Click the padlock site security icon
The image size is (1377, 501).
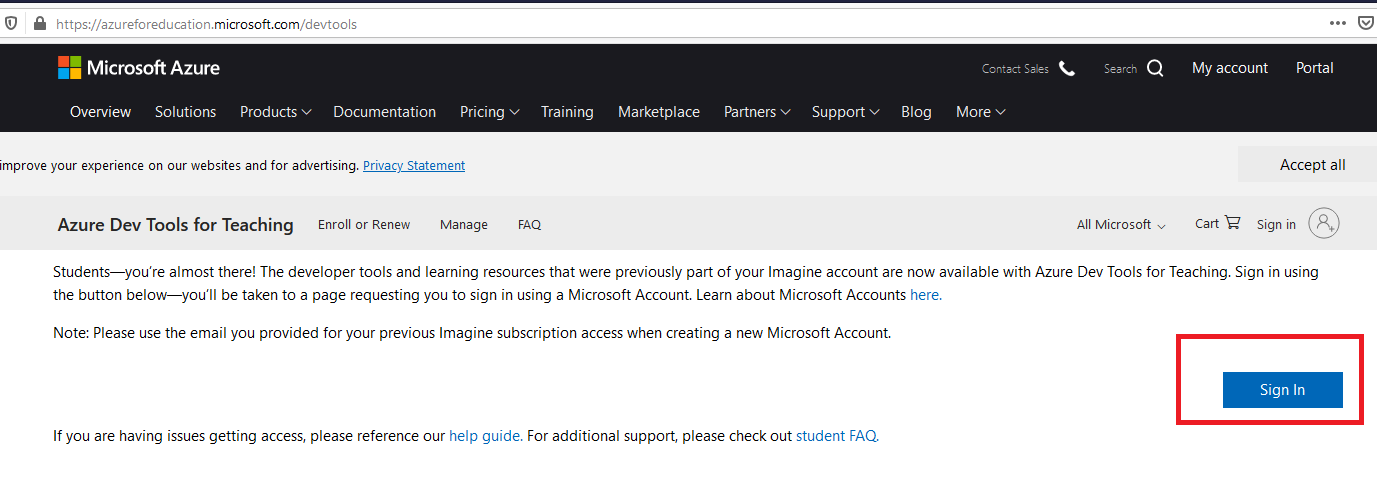point(39,23)
